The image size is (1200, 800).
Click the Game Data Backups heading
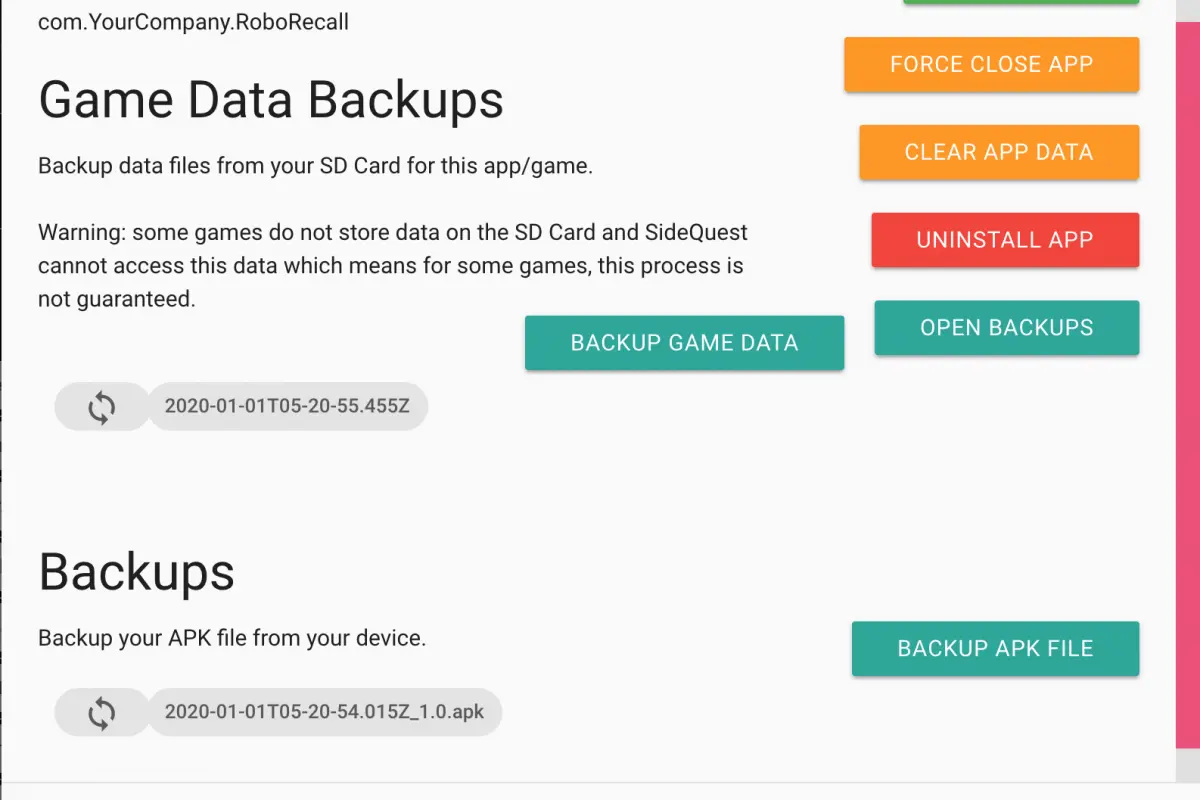(x=271, y=100)
